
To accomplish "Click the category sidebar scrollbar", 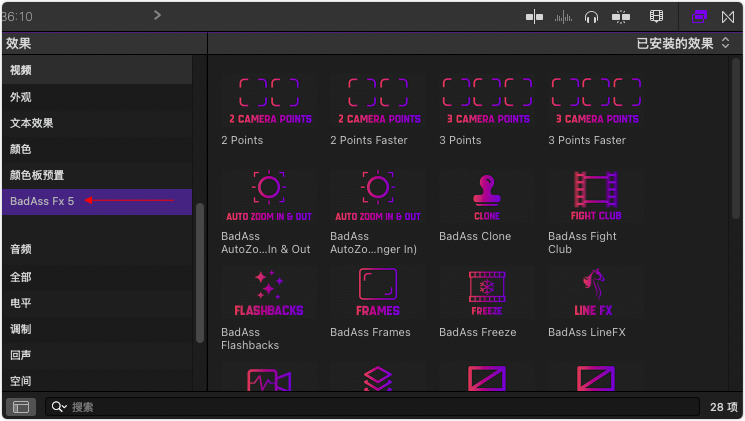I will 200,273.
